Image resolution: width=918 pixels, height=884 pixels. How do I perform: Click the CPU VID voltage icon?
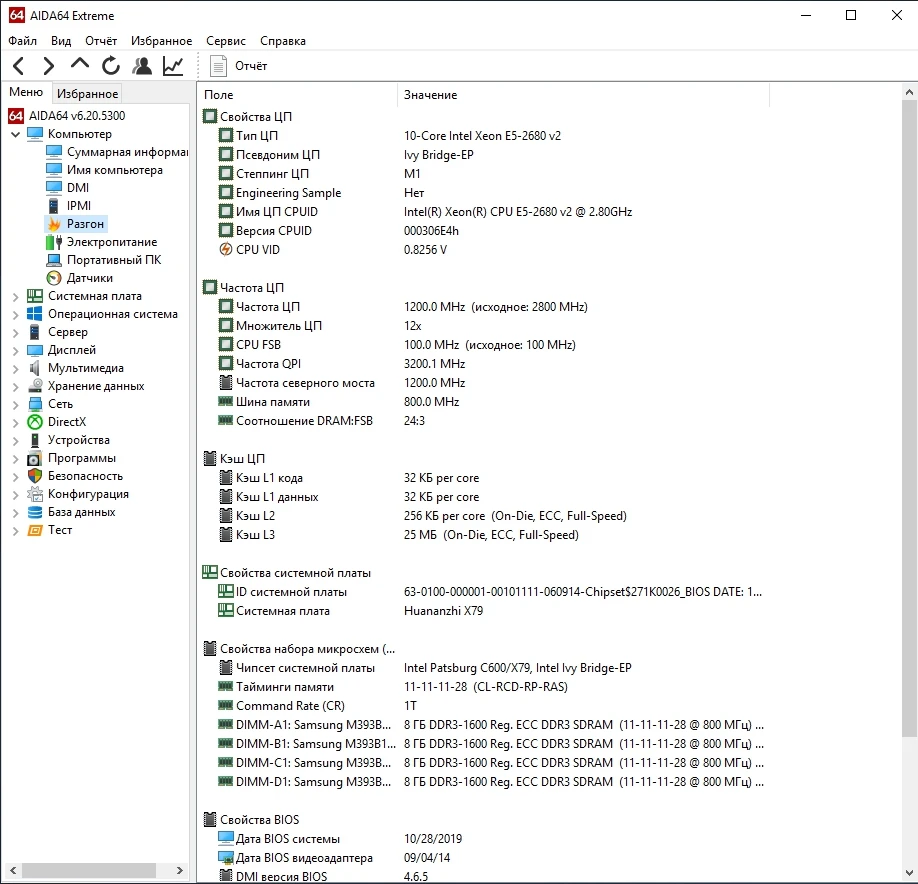[225, 249]
